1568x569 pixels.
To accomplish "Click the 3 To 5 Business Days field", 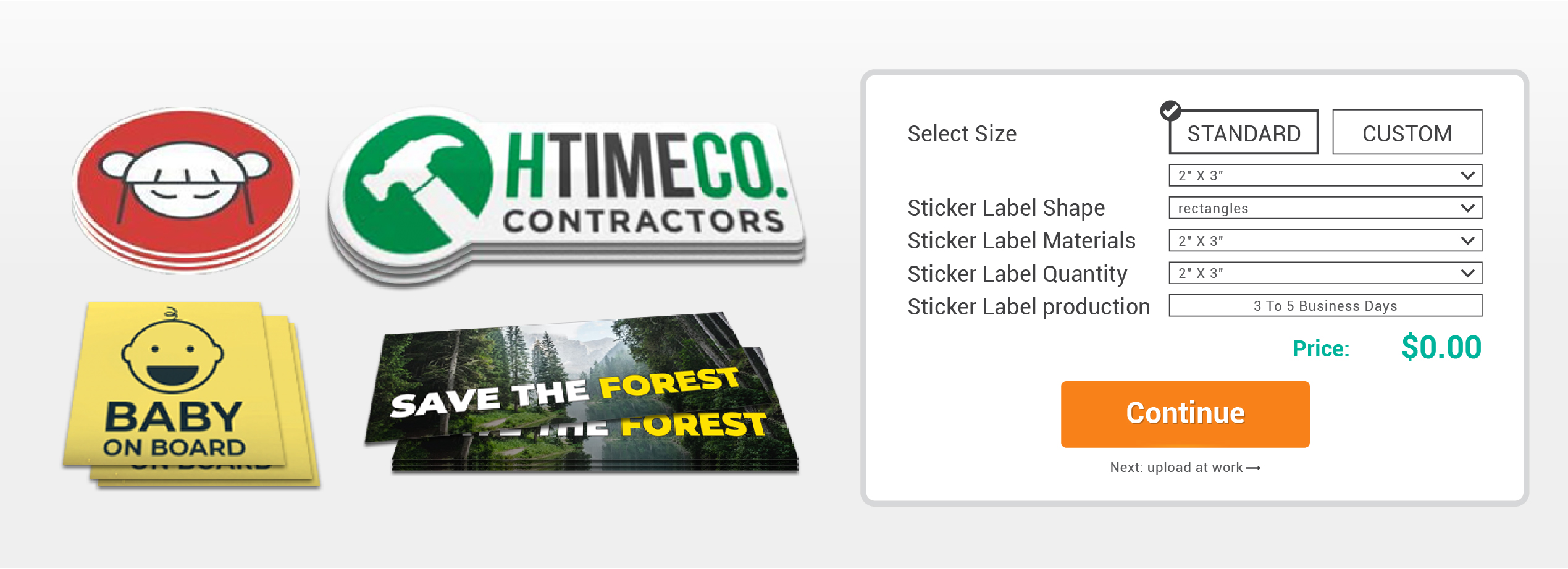I will (x=1325, y=306).
